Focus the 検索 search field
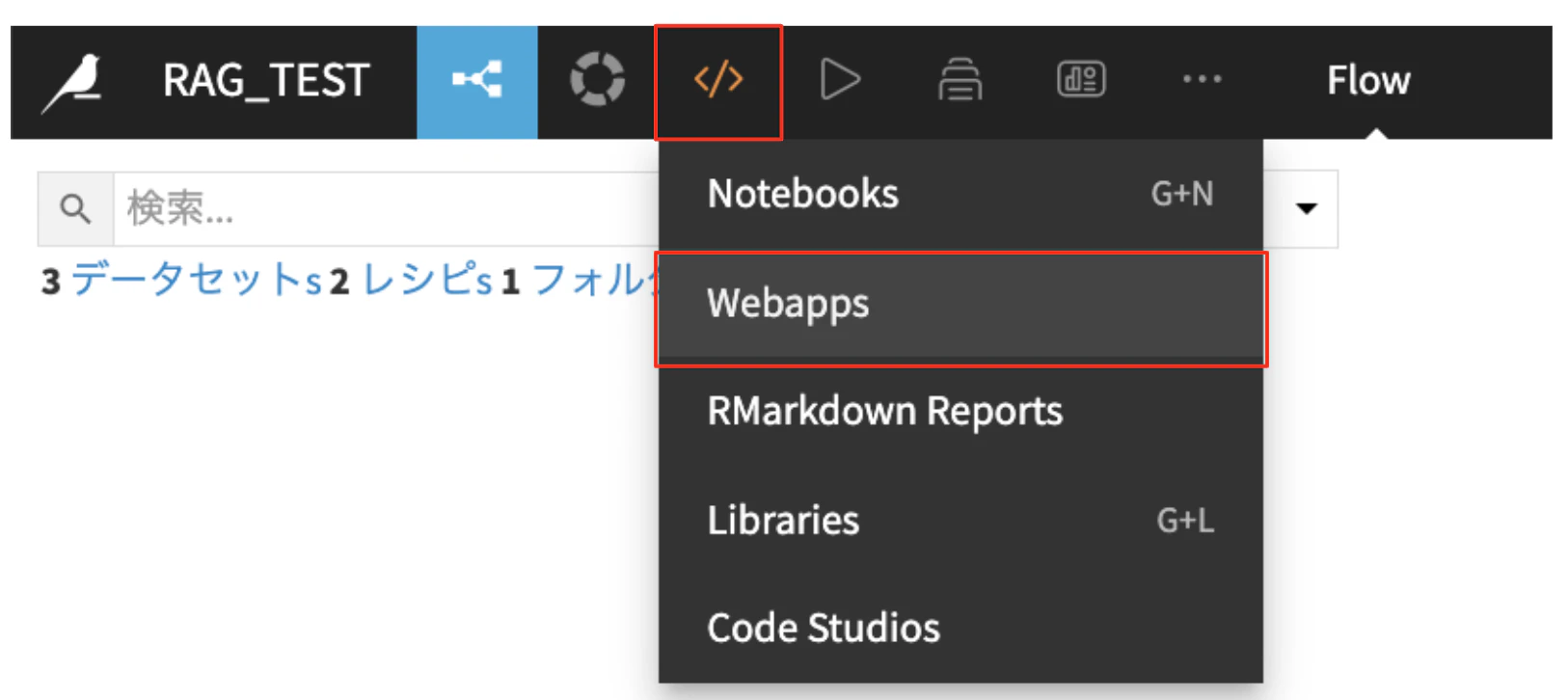Screen dimensions: 1568x700 (386, 208)
